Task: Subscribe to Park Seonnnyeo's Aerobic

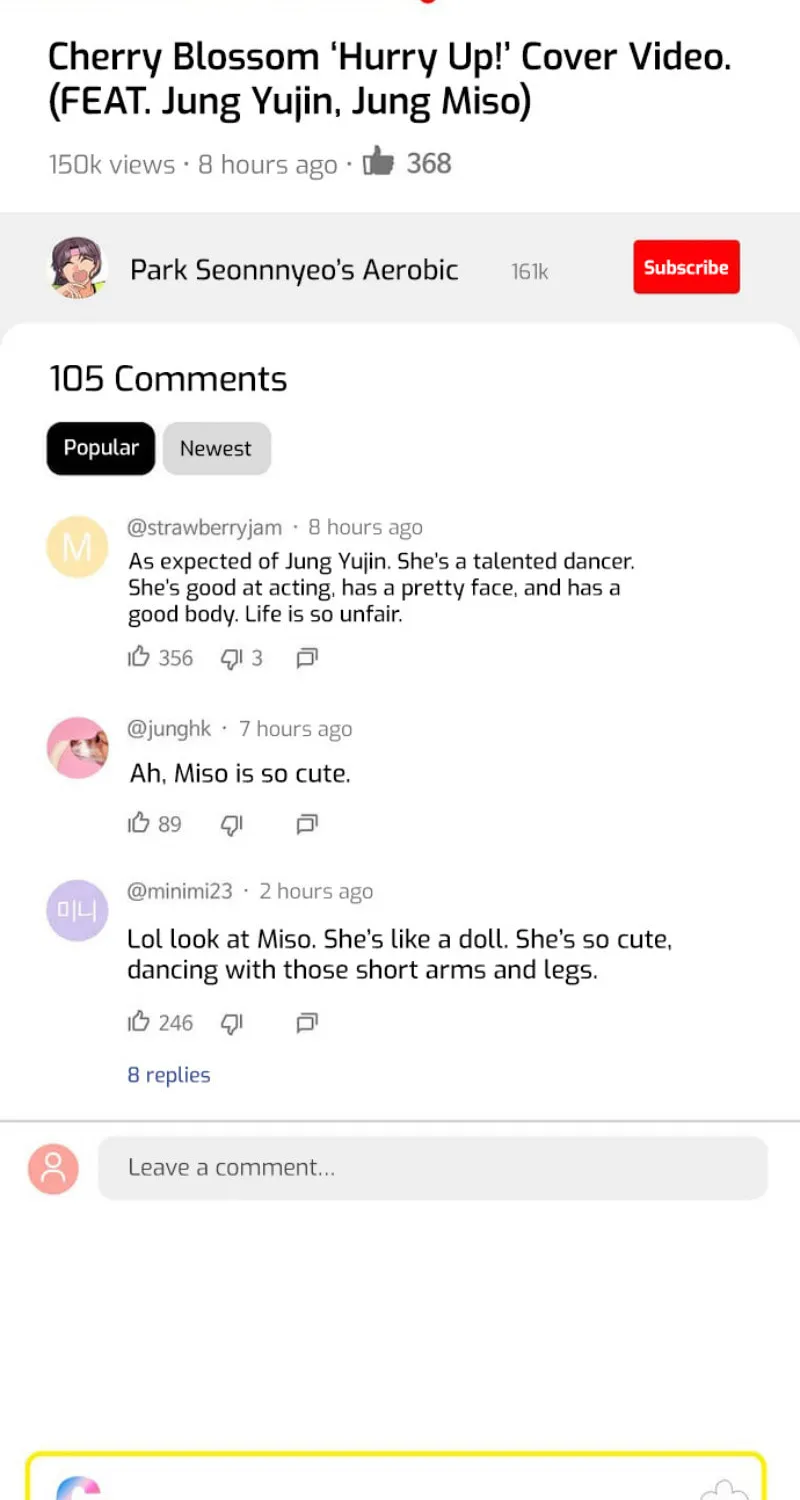Action: coord(686,267)
